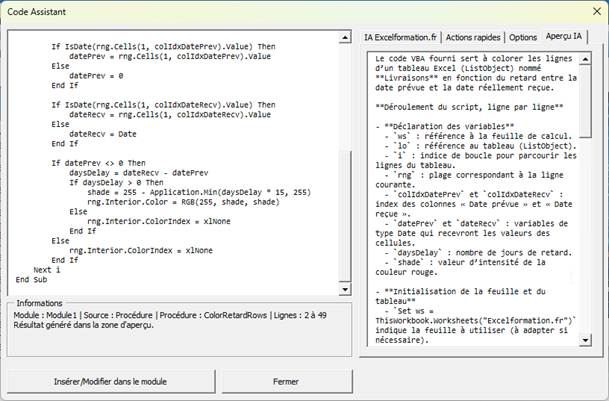Switch to the IA Excelformation.fr tab
609x401 pixels.
[x=400, y=37]
